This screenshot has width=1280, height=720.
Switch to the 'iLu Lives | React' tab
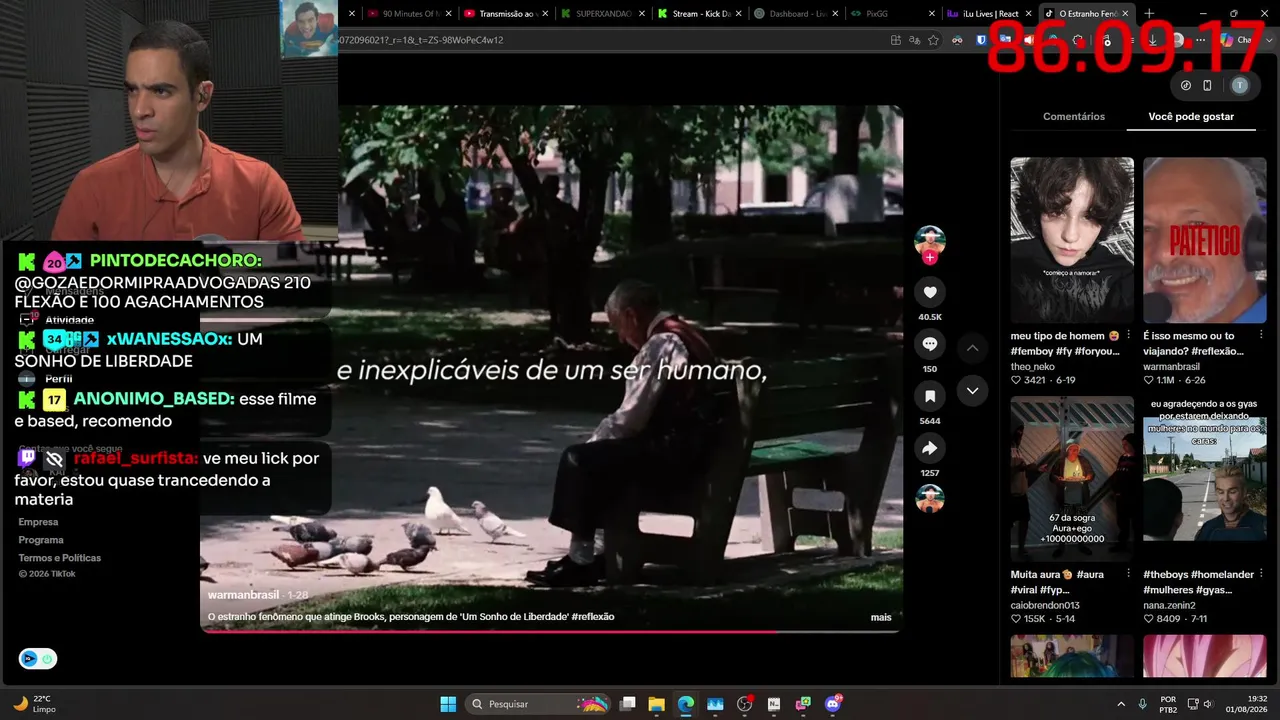[x=988, y=14]
